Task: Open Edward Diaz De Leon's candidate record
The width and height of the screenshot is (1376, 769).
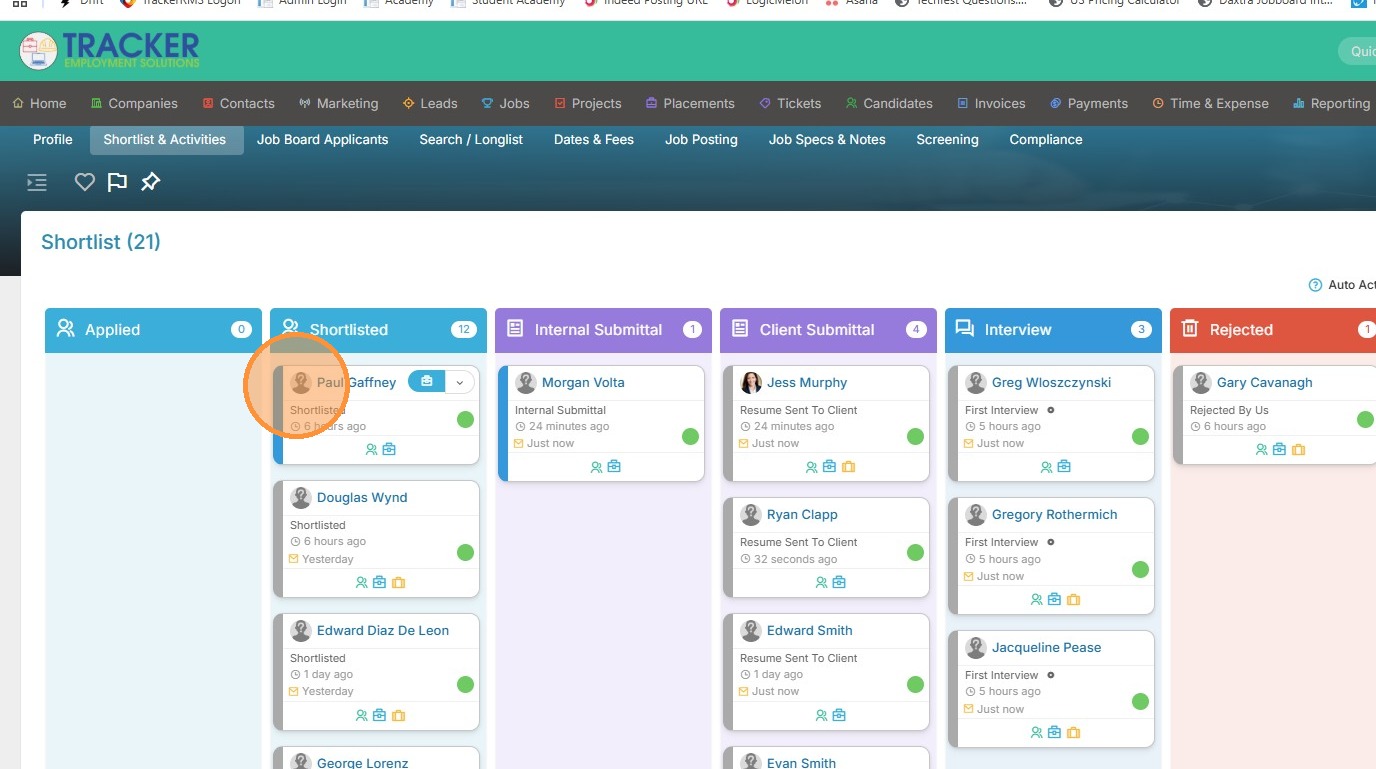Action: 383,630
